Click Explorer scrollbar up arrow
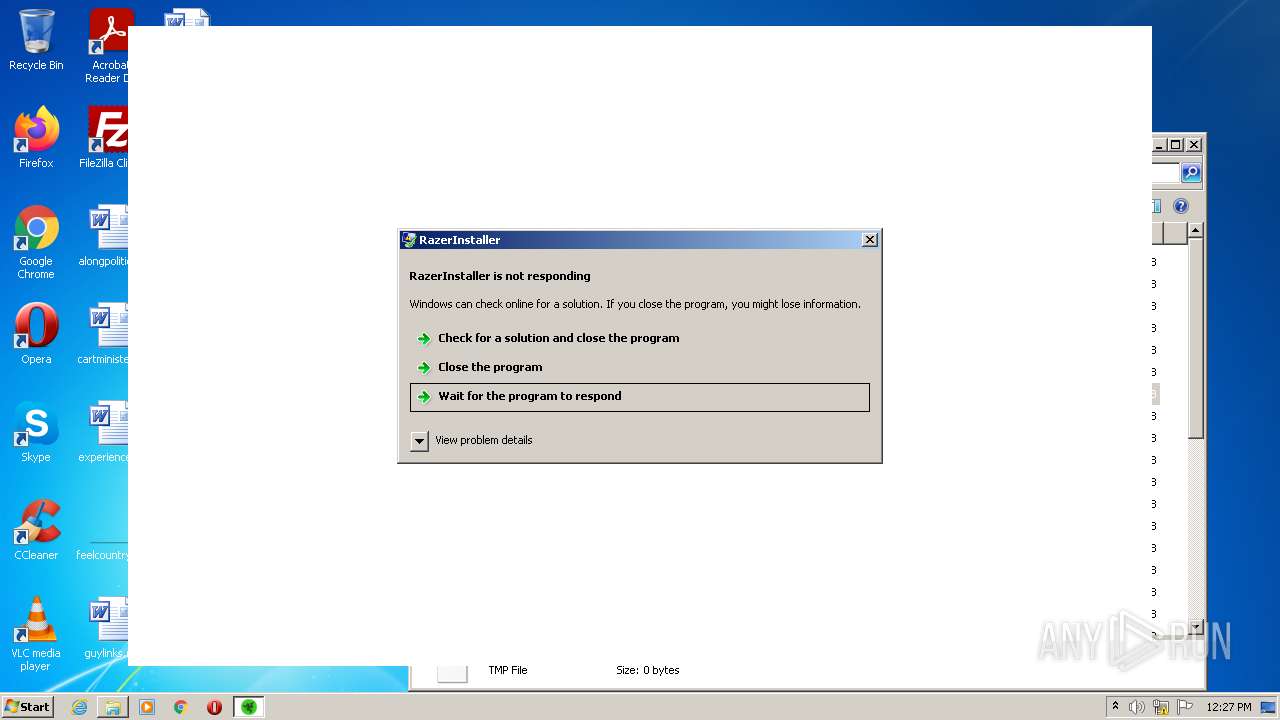 pos(1195,230)
